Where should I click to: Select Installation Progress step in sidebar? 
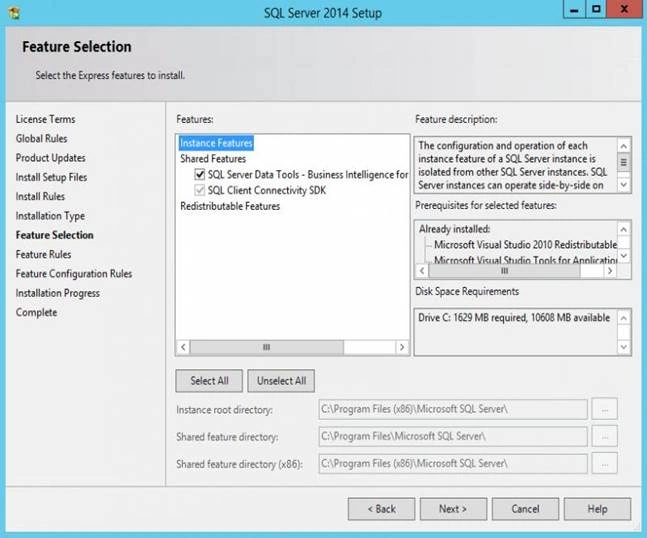coord(58,293)
